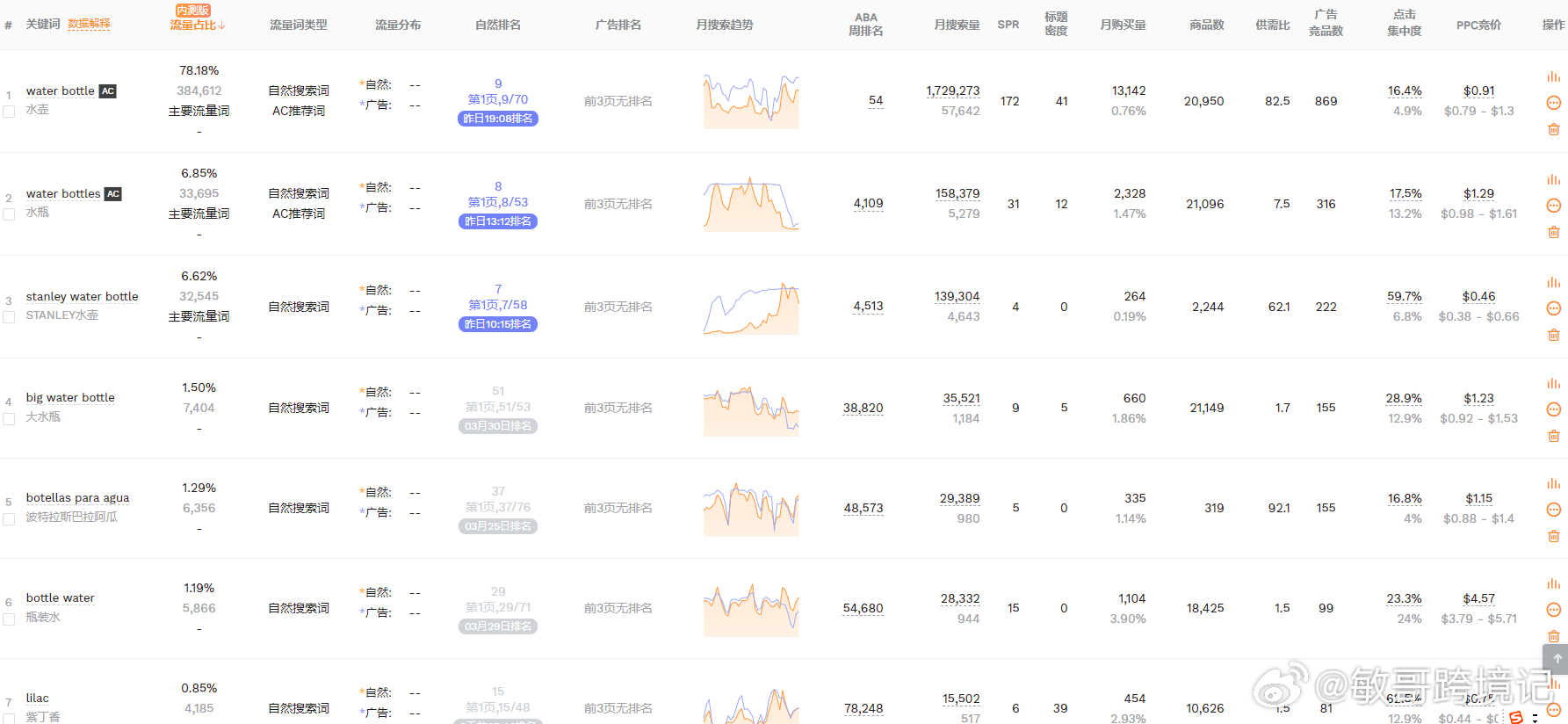Image resolution: width=1568 pixels, height=724 pixels.
Task: Open search trend chart for botellas para agua
Action: click(751, 509)
